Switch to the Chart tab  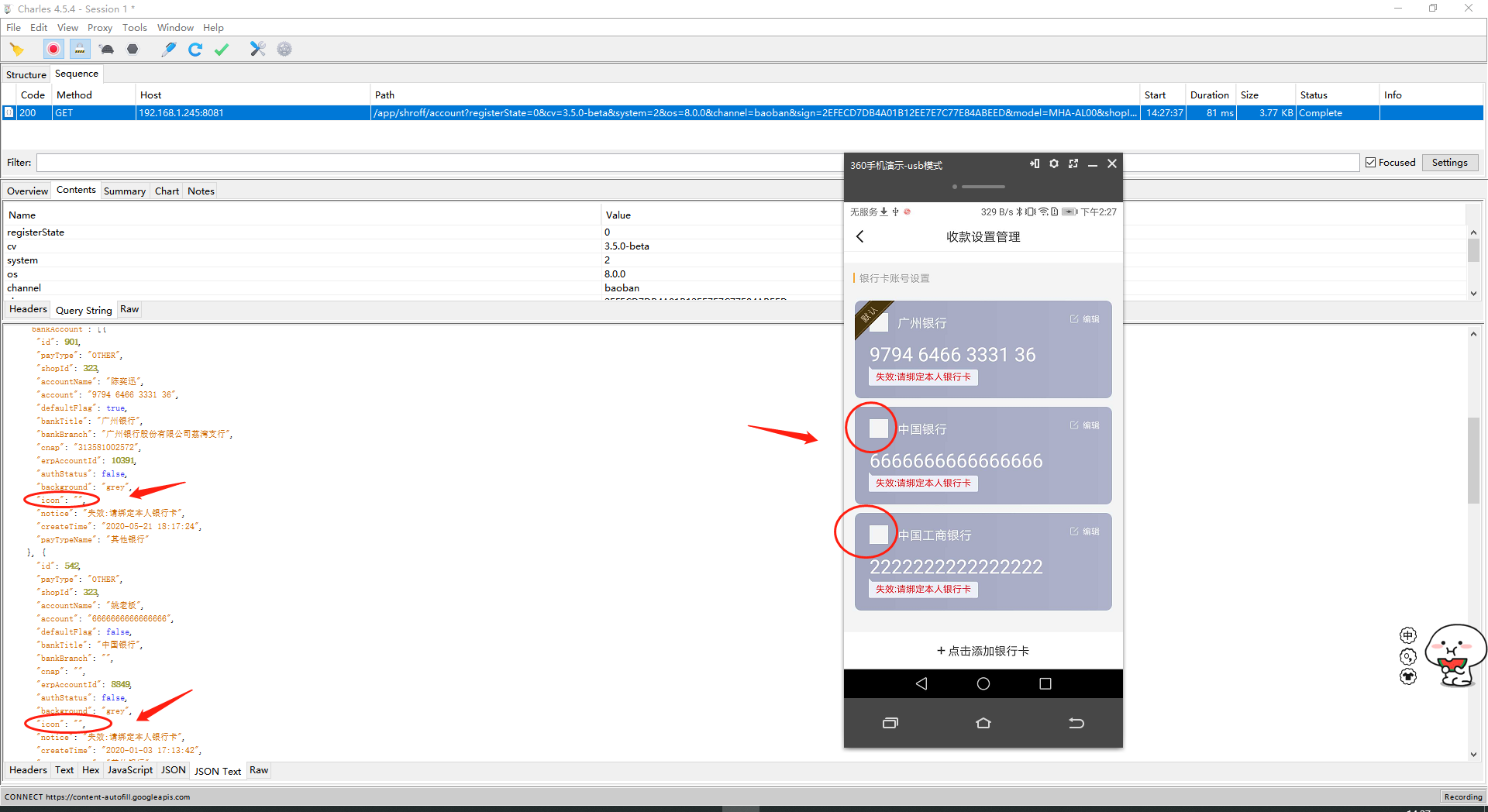point(167,191)
